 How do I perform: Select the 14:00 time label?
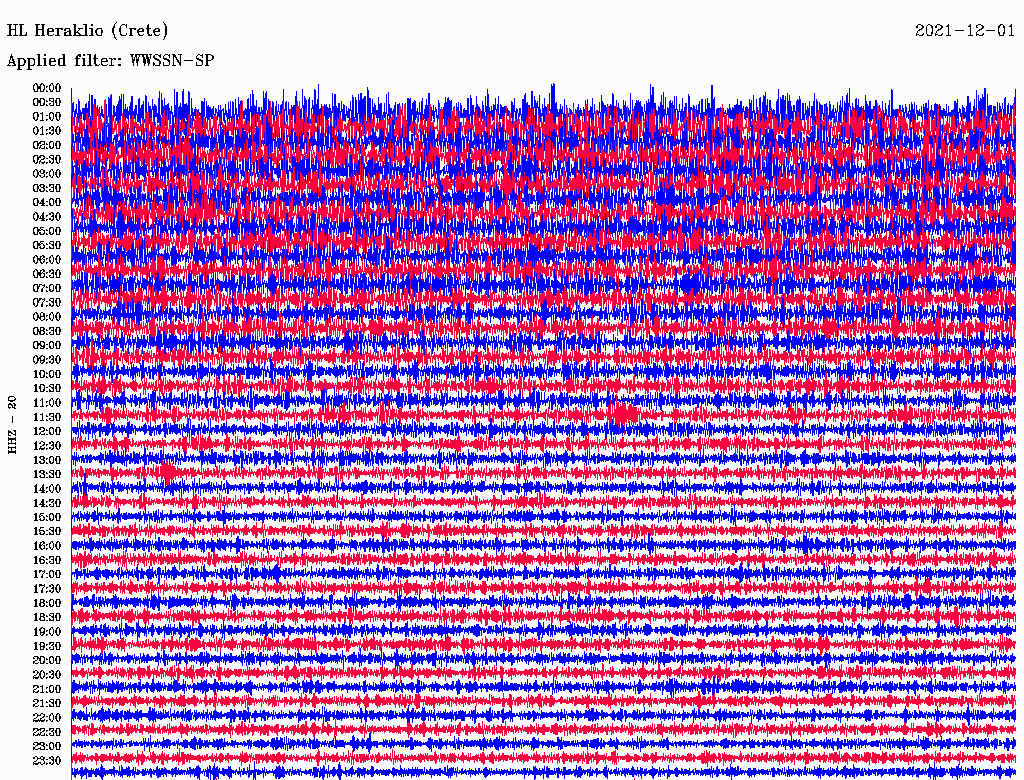pyautogui.click(x=46, y=489)
